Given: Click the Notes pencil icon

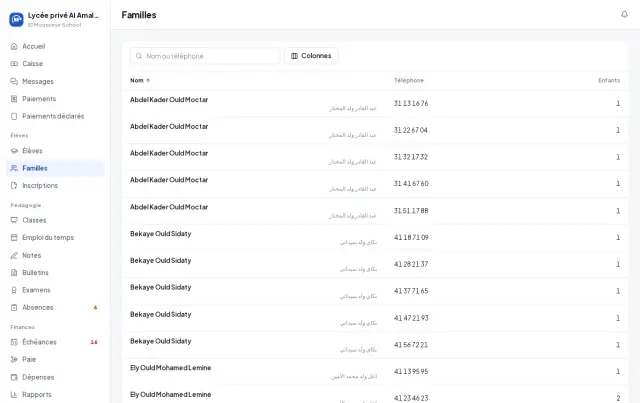Looking at the screenshot, I should 14,255.
